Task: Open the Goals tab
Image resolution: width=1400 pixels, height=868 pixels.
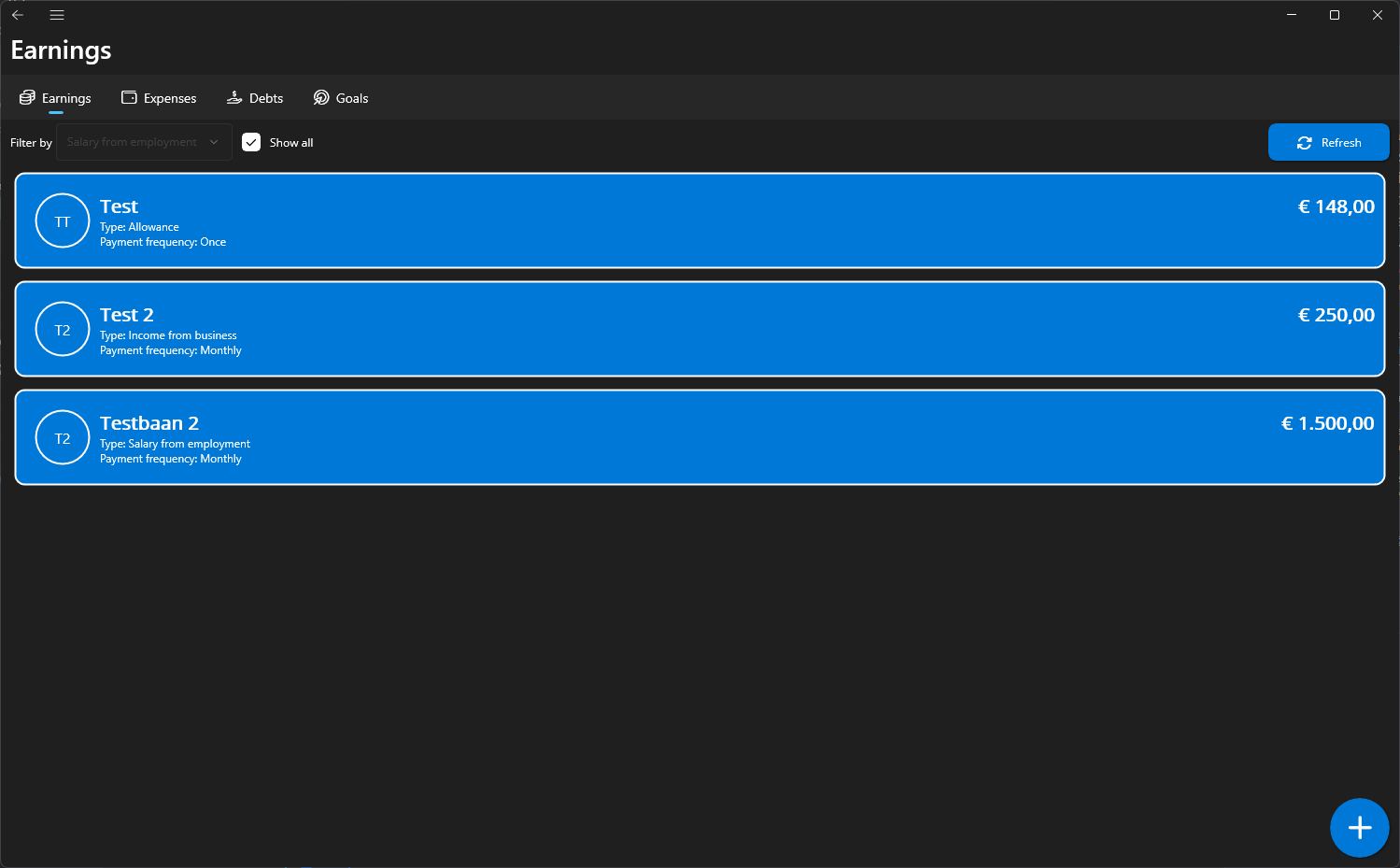Action: (341, 98)
